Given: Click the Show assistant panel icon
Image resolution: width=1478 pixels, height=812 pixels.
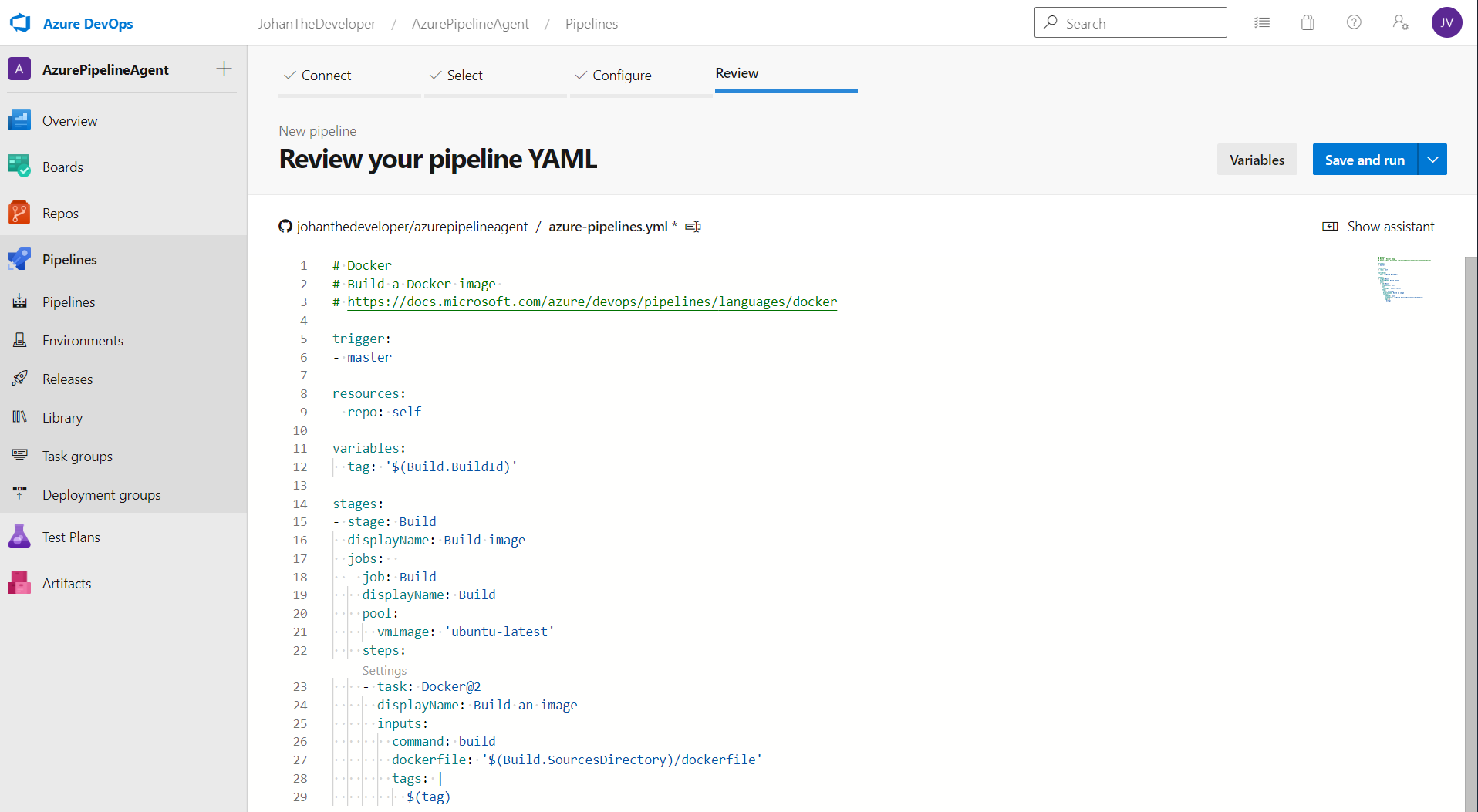Looking at the screenshot, I should (1330, 227).
